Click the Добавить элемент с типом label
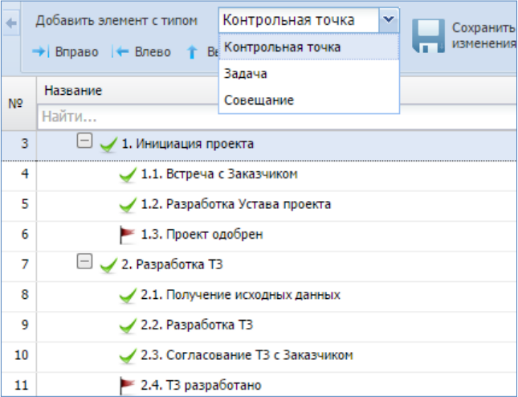 (x=117, y=21)
